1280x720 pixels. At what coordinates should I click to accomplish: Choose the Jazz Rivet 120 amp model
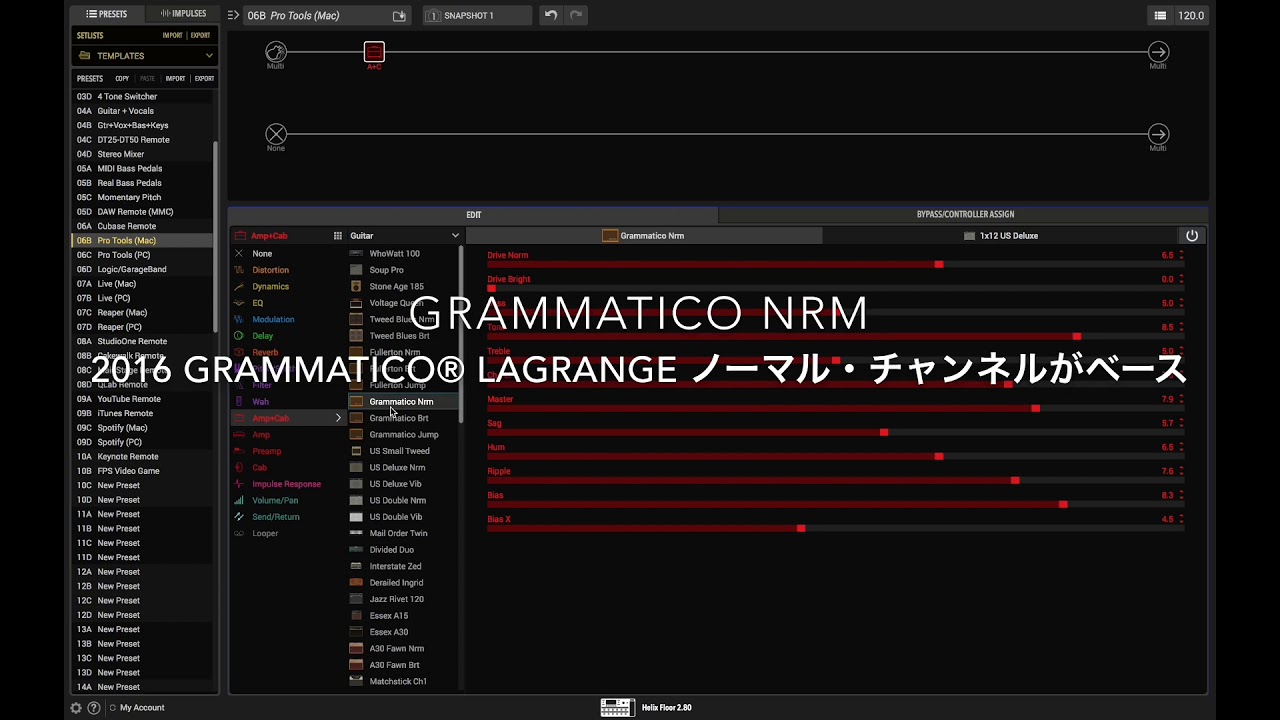coord(403,599)
